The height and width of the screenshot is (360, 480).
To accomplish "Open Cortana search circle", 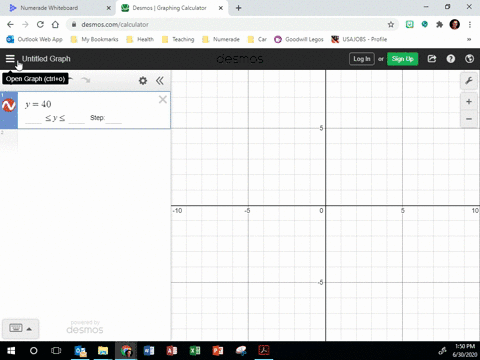I will tap(34, 351).
